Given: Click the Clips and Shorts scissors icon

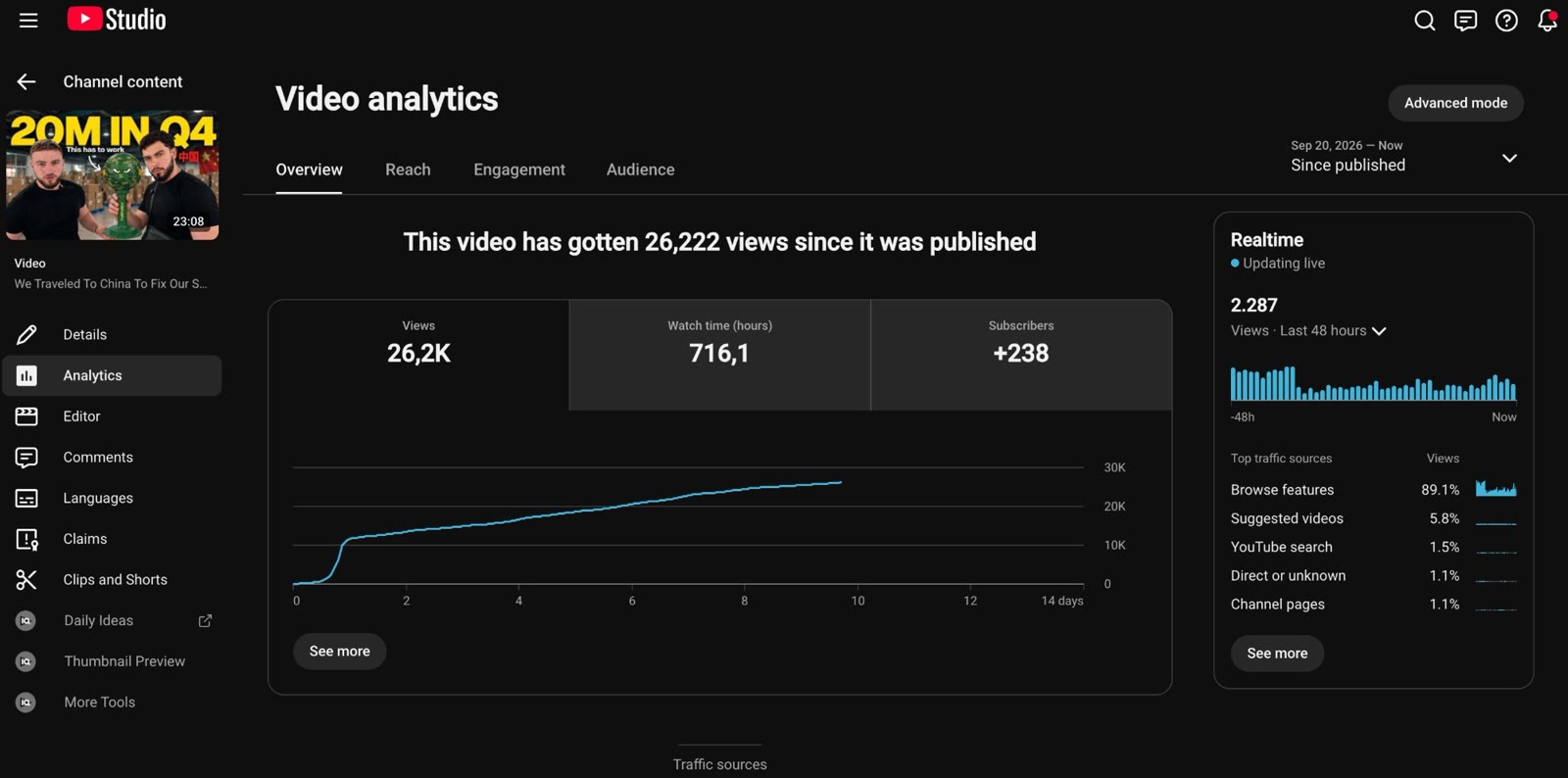Looking at the screenshot, I should (26, 580).
